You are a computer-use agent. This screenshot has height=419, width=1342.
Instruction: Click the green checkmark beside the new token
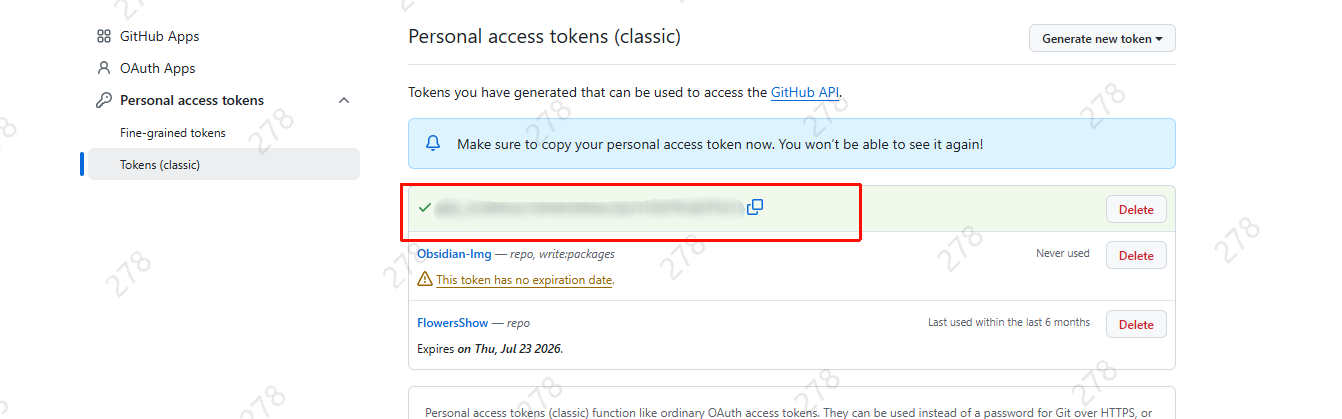pyautogui.click(x=425, y=207)
